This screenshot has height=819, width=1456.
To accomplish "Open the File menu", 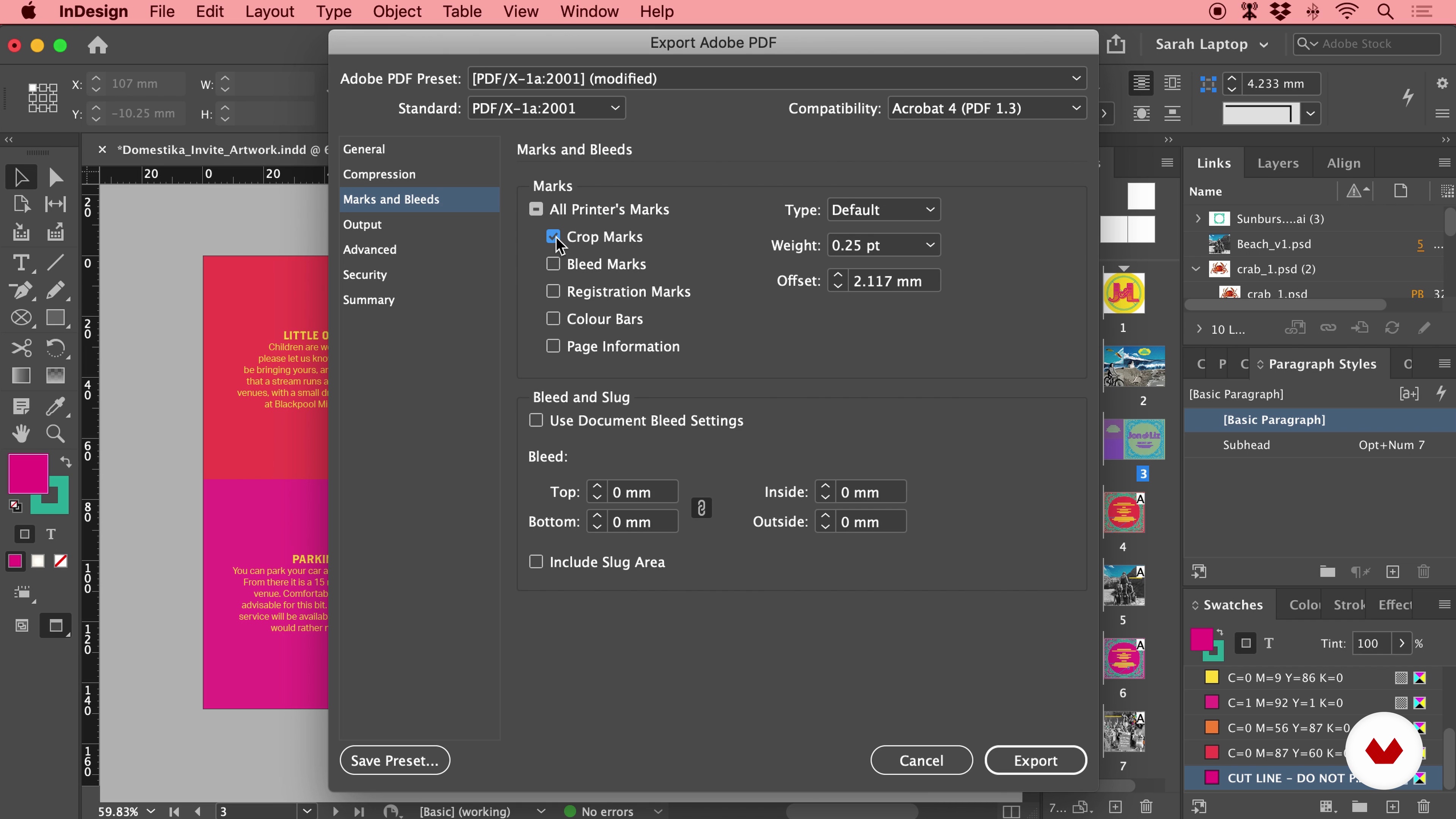I will [162, 11].
